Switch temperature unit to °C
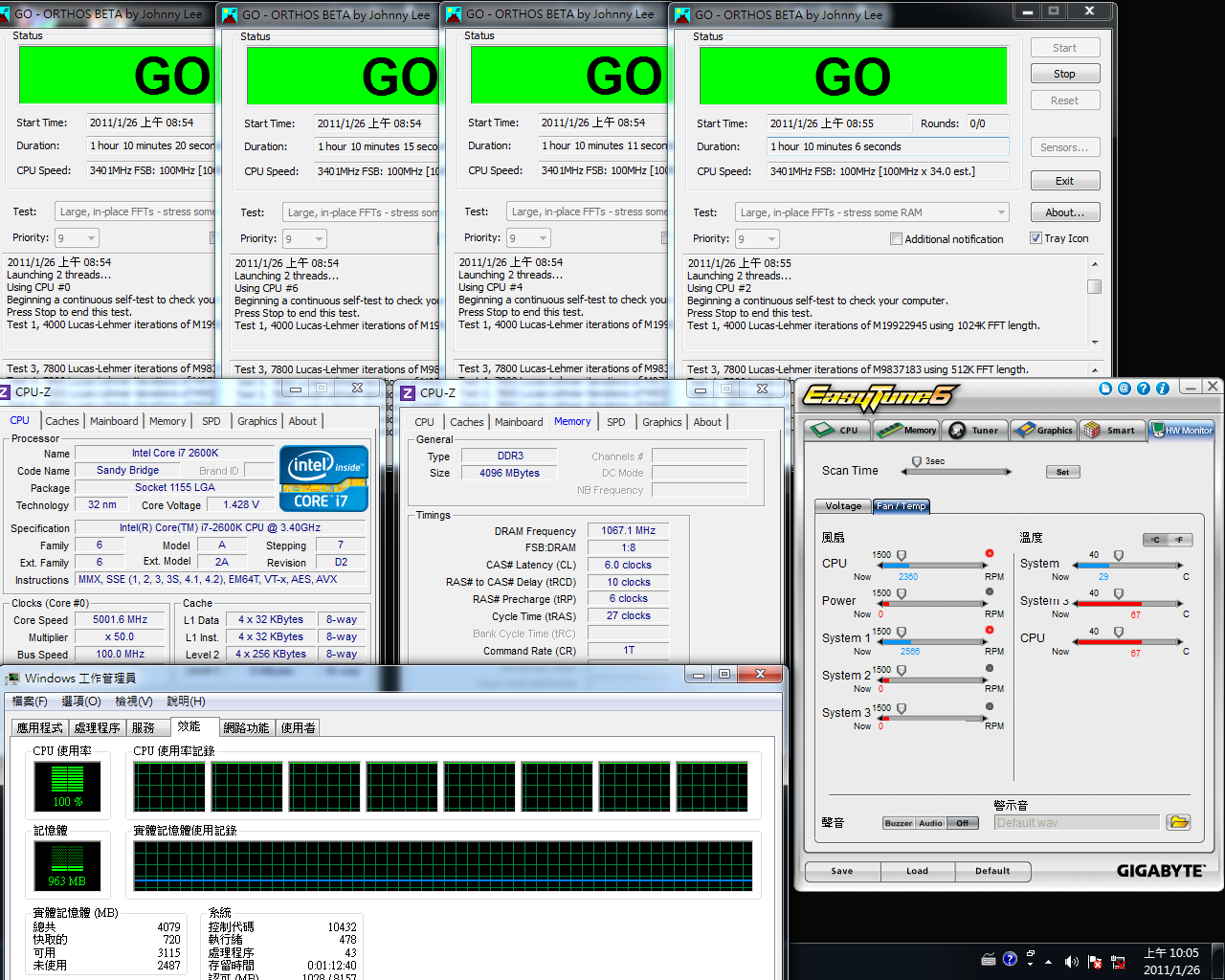The height and width of the screenshot is (980, 1225). coord(1156,540)
